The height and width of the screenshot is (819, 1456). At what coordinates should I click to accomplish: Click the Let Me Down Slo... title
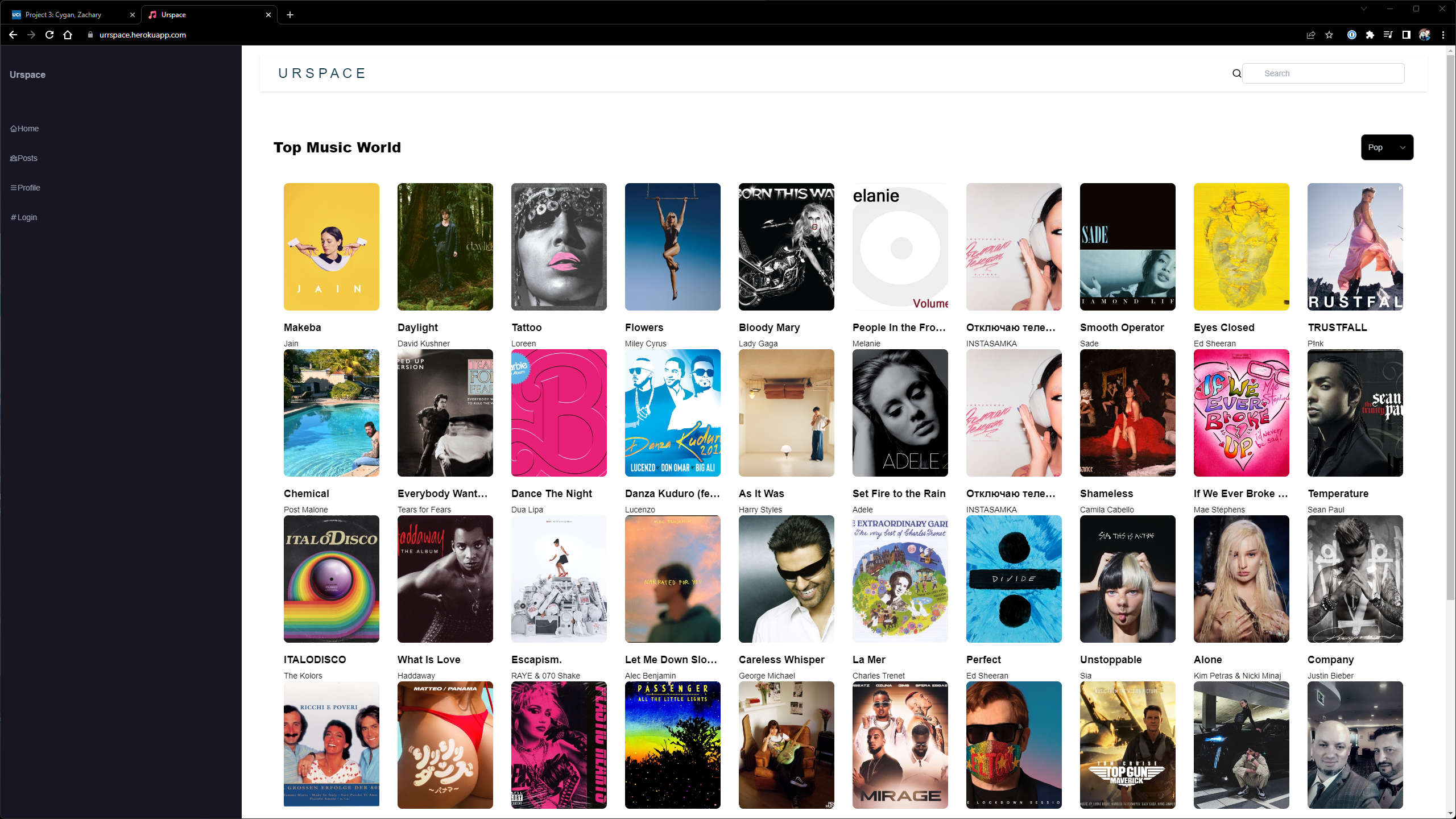coord(671,660)
